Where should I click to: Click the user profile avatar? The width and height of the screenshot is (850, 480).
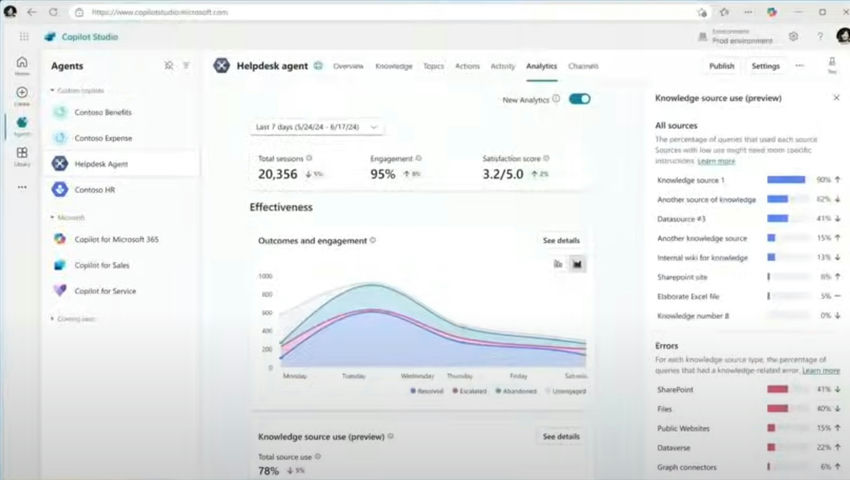click(843, 36)
